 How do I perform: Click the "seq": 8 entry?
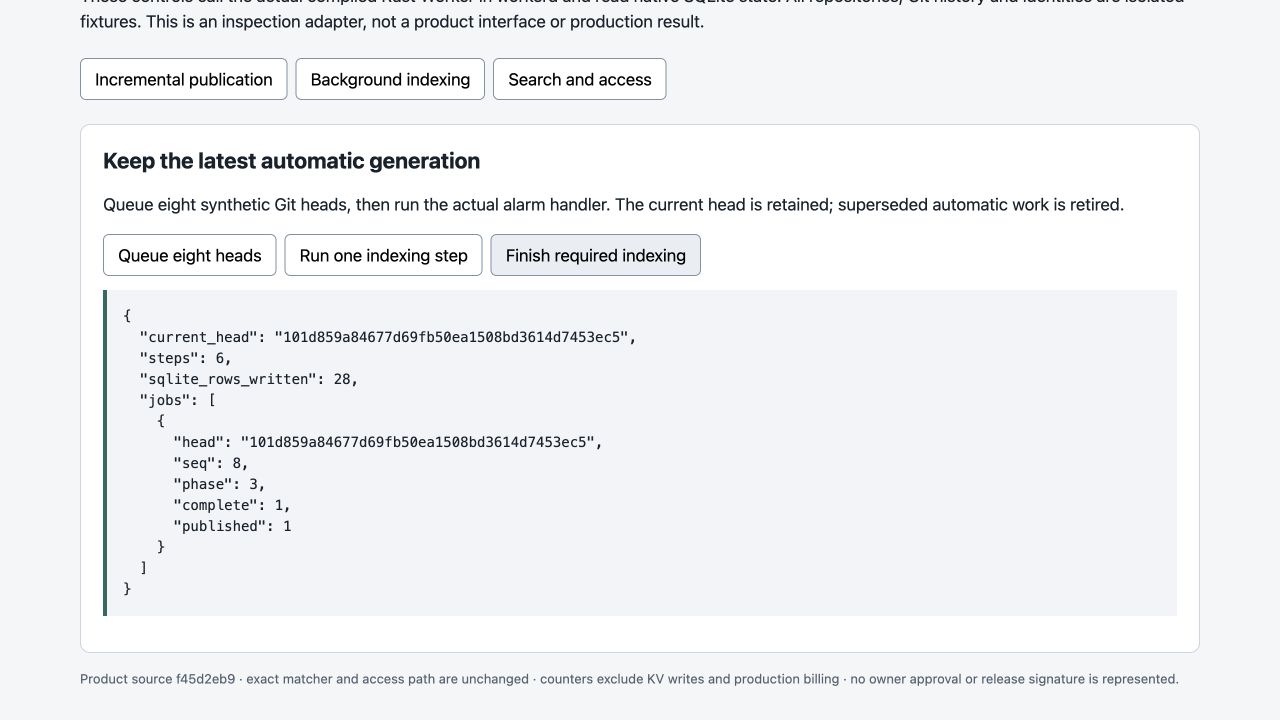point(211,463)
